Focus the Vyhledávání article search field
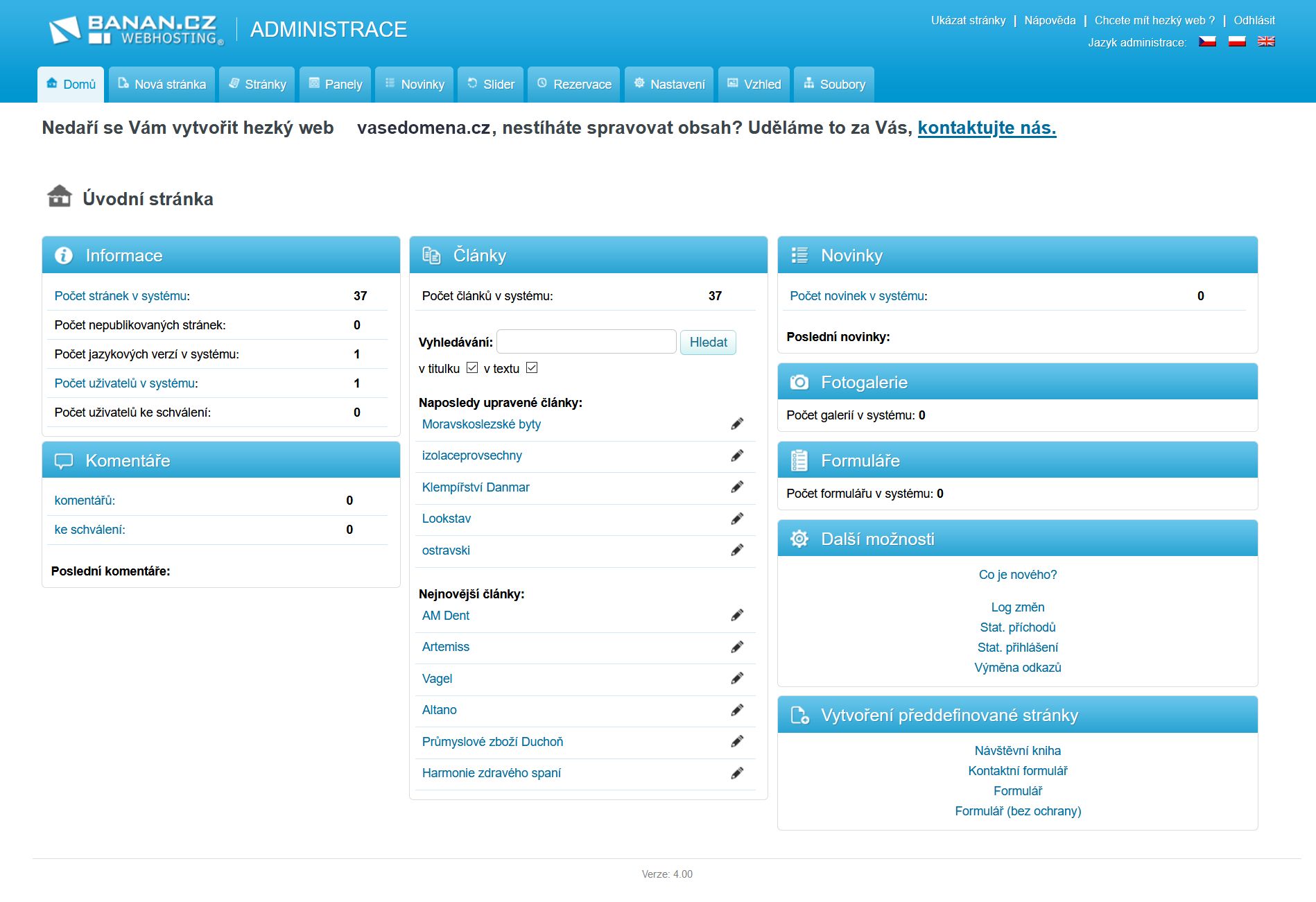Screen dimensions: 1316x902 (x=587, y=342)
